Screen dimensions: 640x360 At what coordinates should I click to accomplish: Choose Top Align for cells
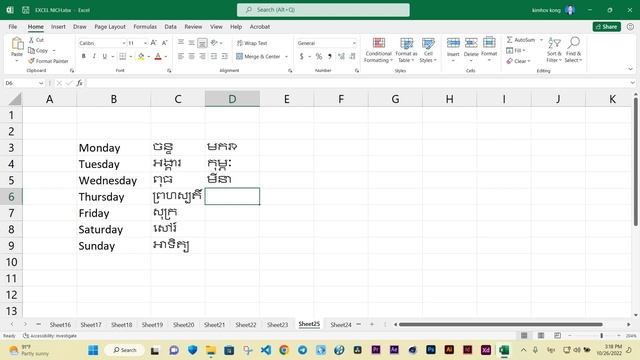coord(181,42)
